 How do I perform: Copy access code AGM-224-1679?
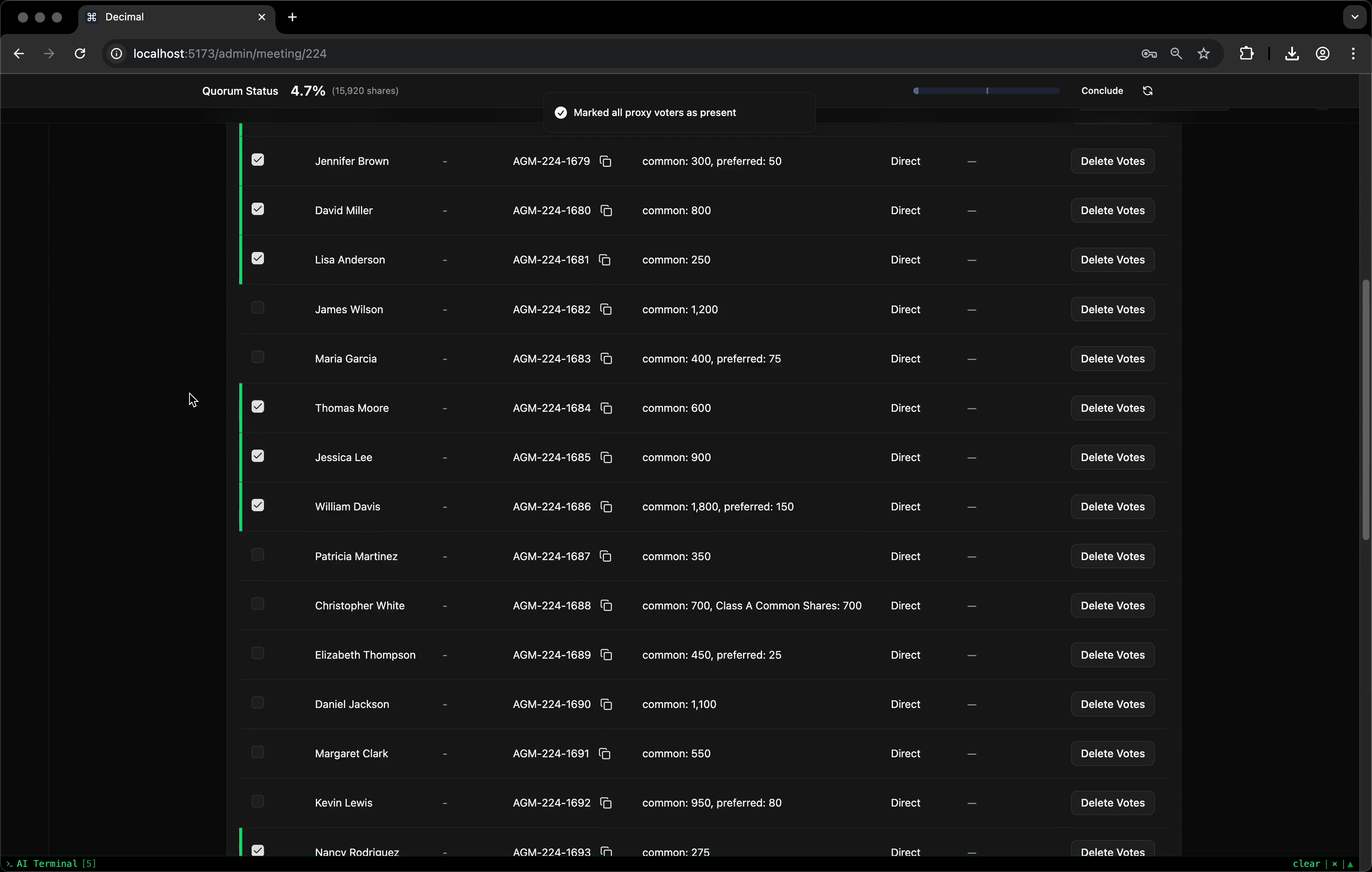[x=606, y=161]
